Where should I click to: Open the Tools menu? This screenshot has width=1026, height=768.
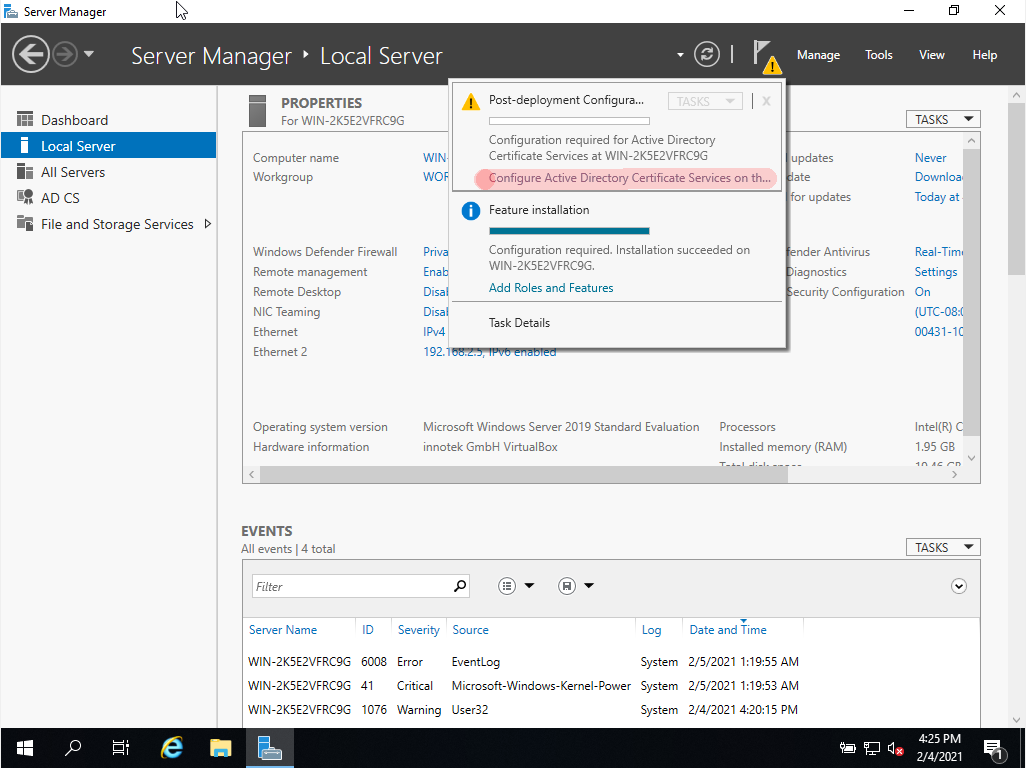click(x=879, y=55)
